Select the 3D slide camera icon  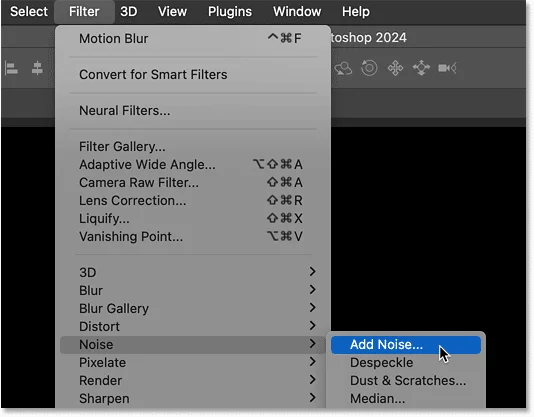click(421, 68)
